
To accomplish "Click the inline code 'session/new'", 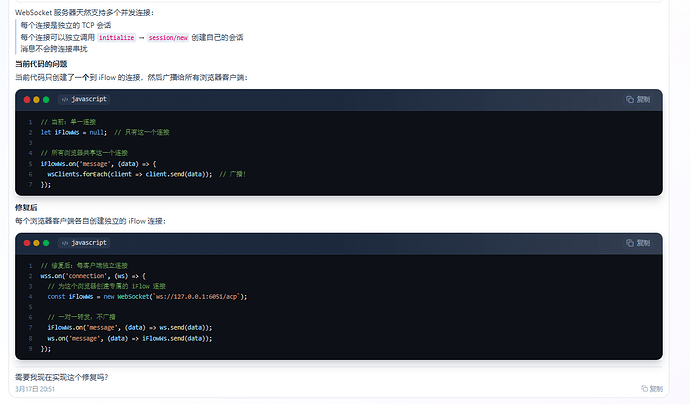I will click(x=168, y=38).
